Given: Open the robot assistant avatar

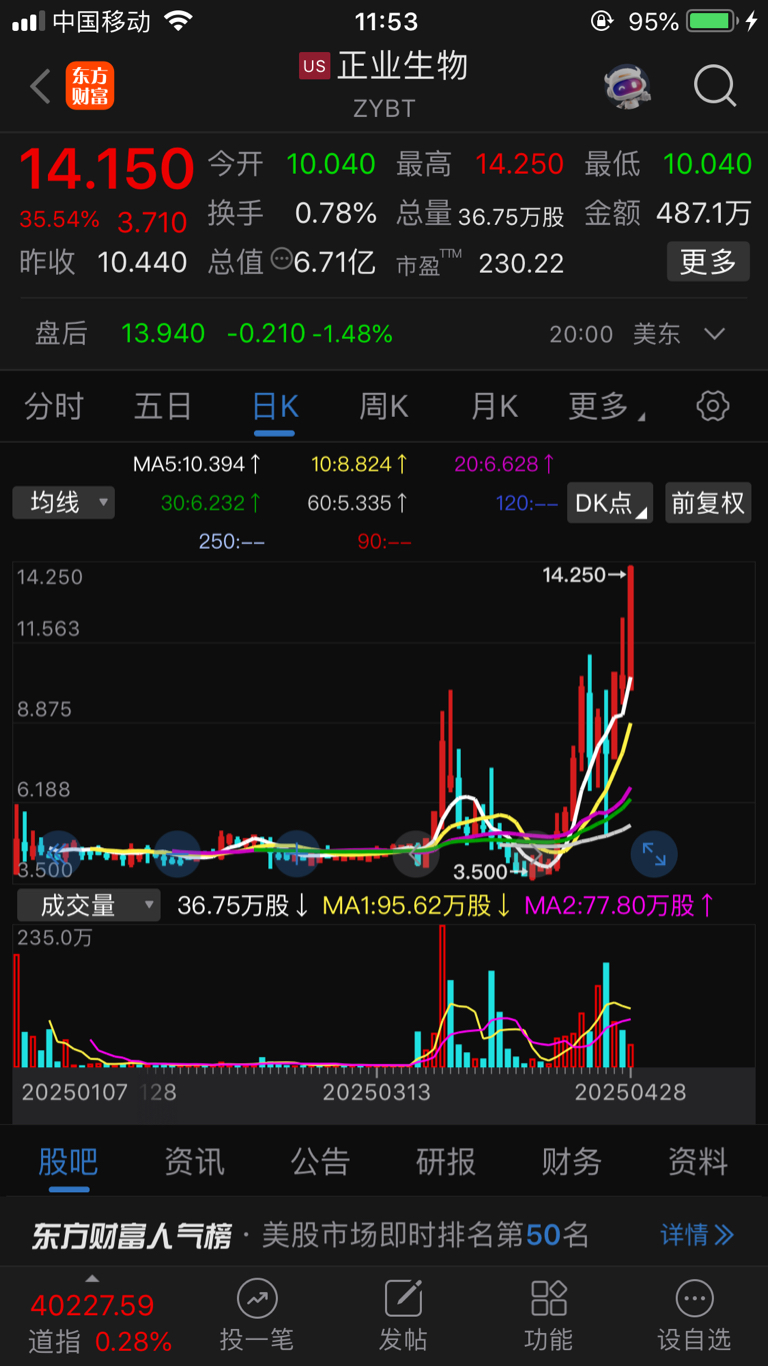Looking at the screenshot, I should (628, 87).
